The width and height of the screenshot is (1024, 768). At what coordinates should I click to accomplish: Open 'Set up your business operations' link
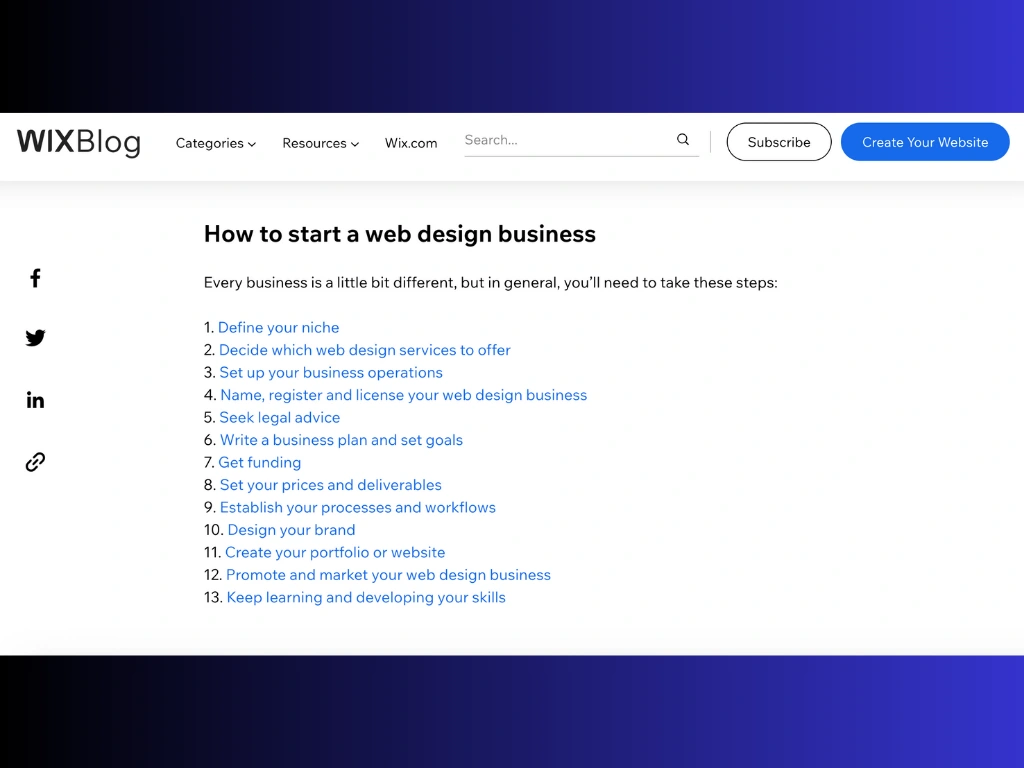(x=330, y=372)
